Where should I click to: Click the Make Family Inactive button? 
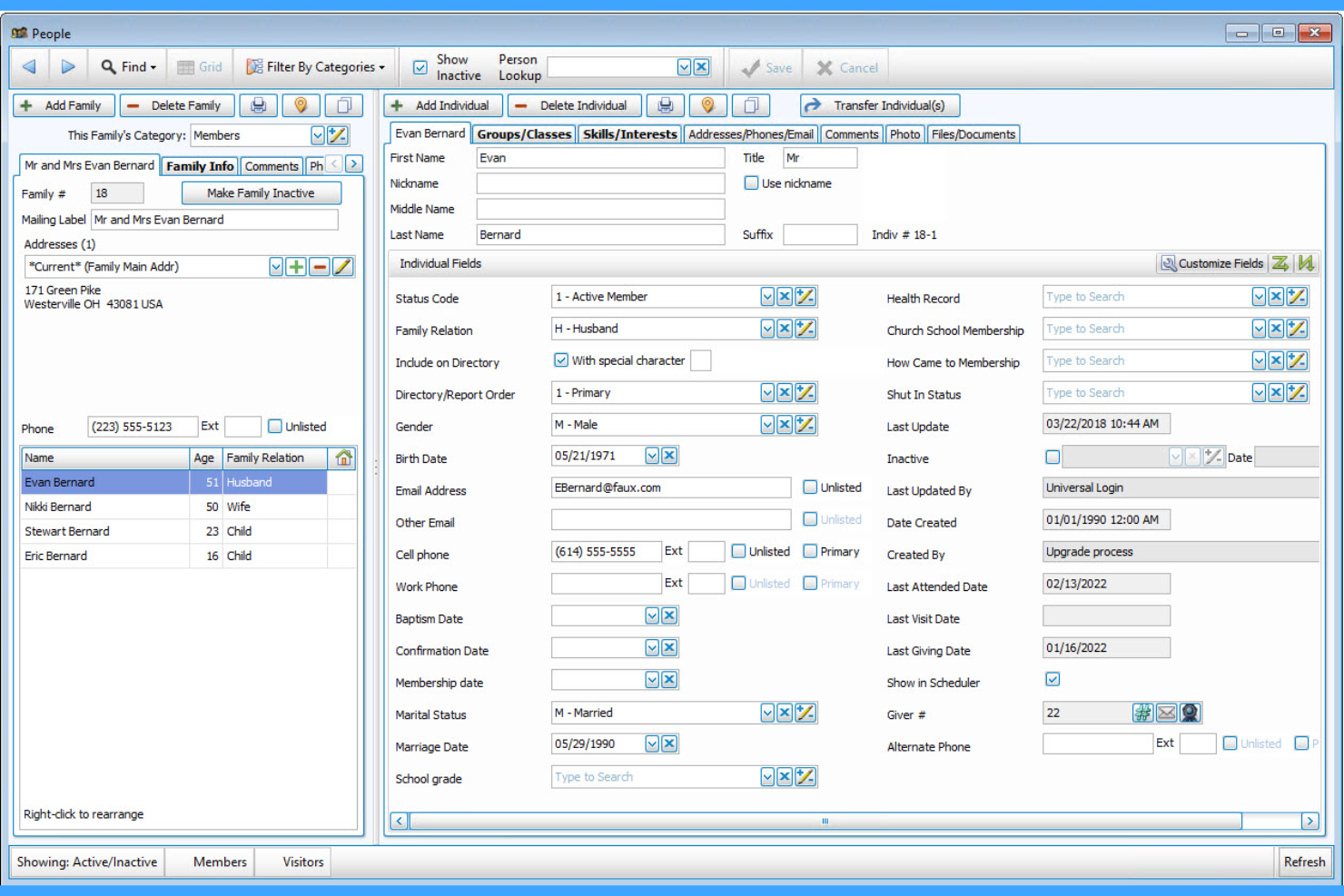tap(261, 192)
